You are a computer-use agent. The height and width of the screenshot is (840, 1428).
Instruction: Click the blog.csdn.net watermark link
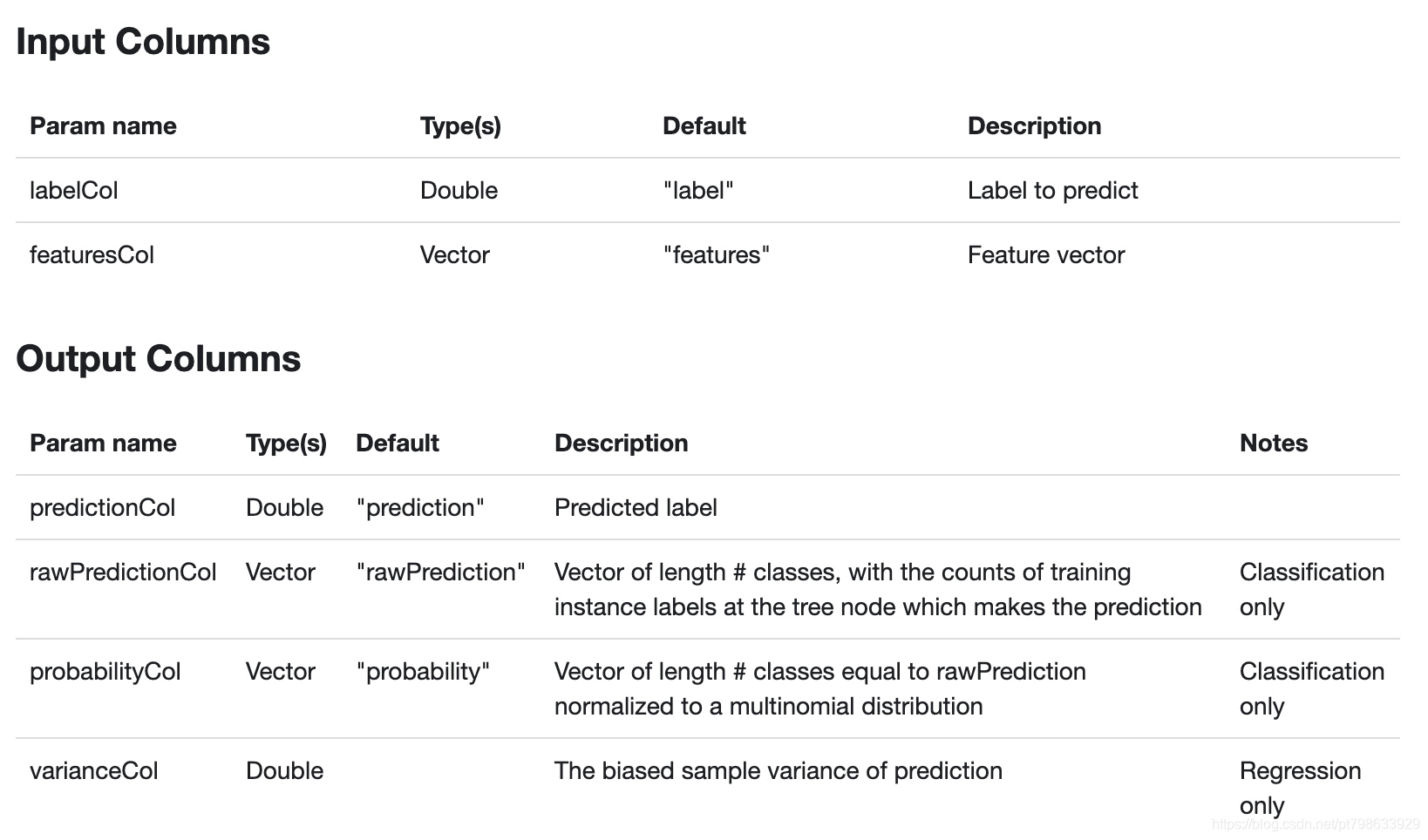point(1316,824)
